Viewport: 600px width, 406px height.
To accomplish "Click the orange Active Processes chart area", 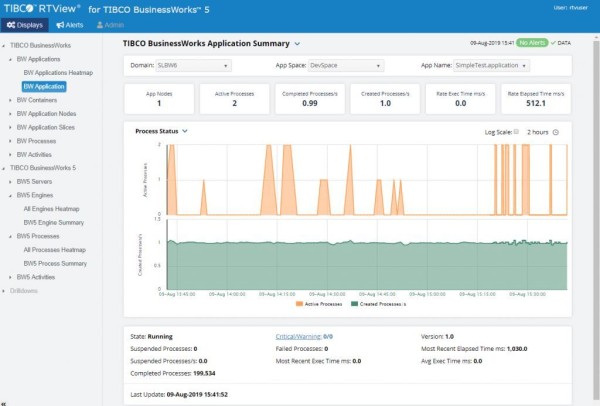I will pos(367,179).
